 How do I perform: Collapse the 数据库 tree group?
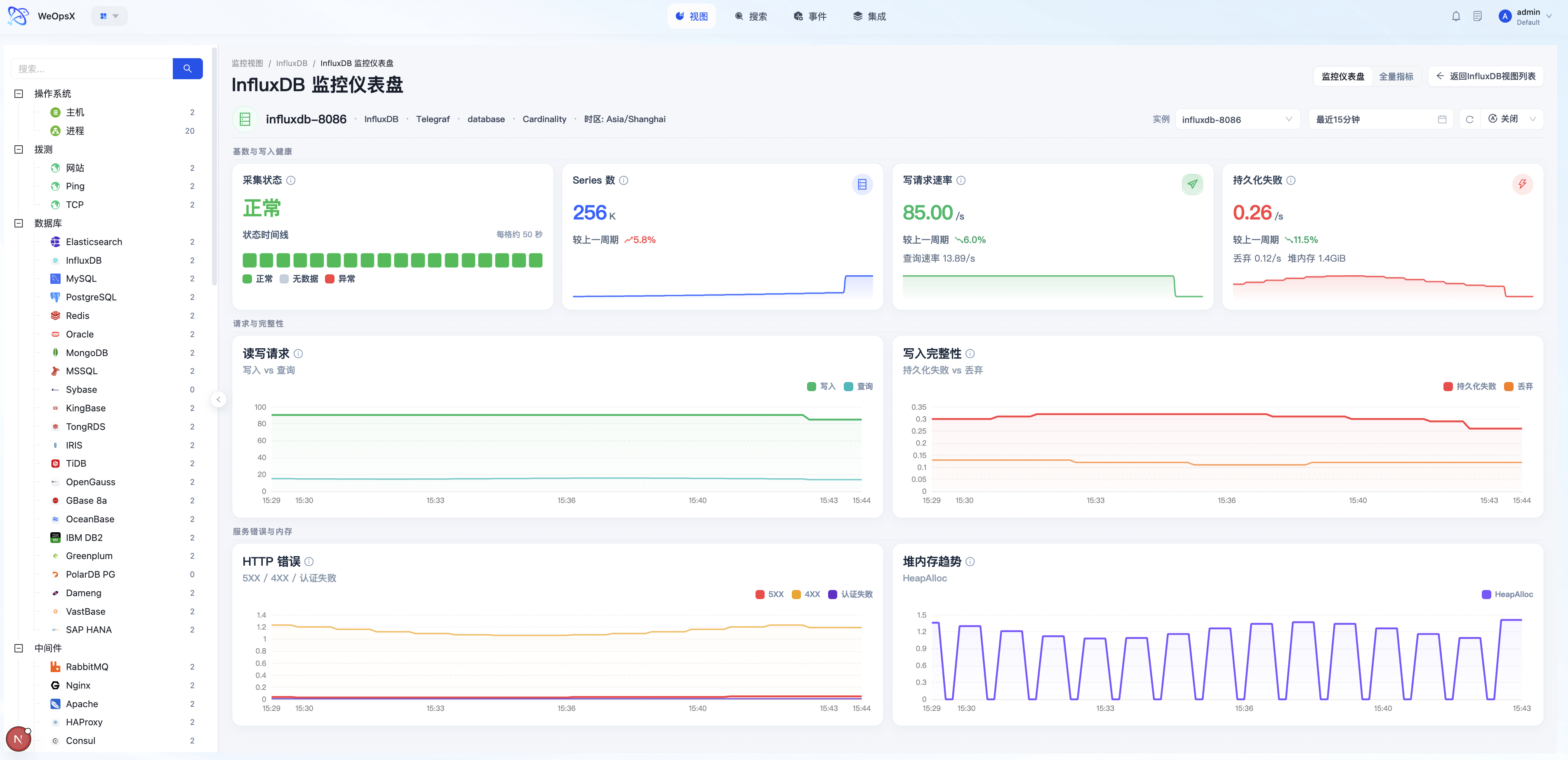coord(19,224)
